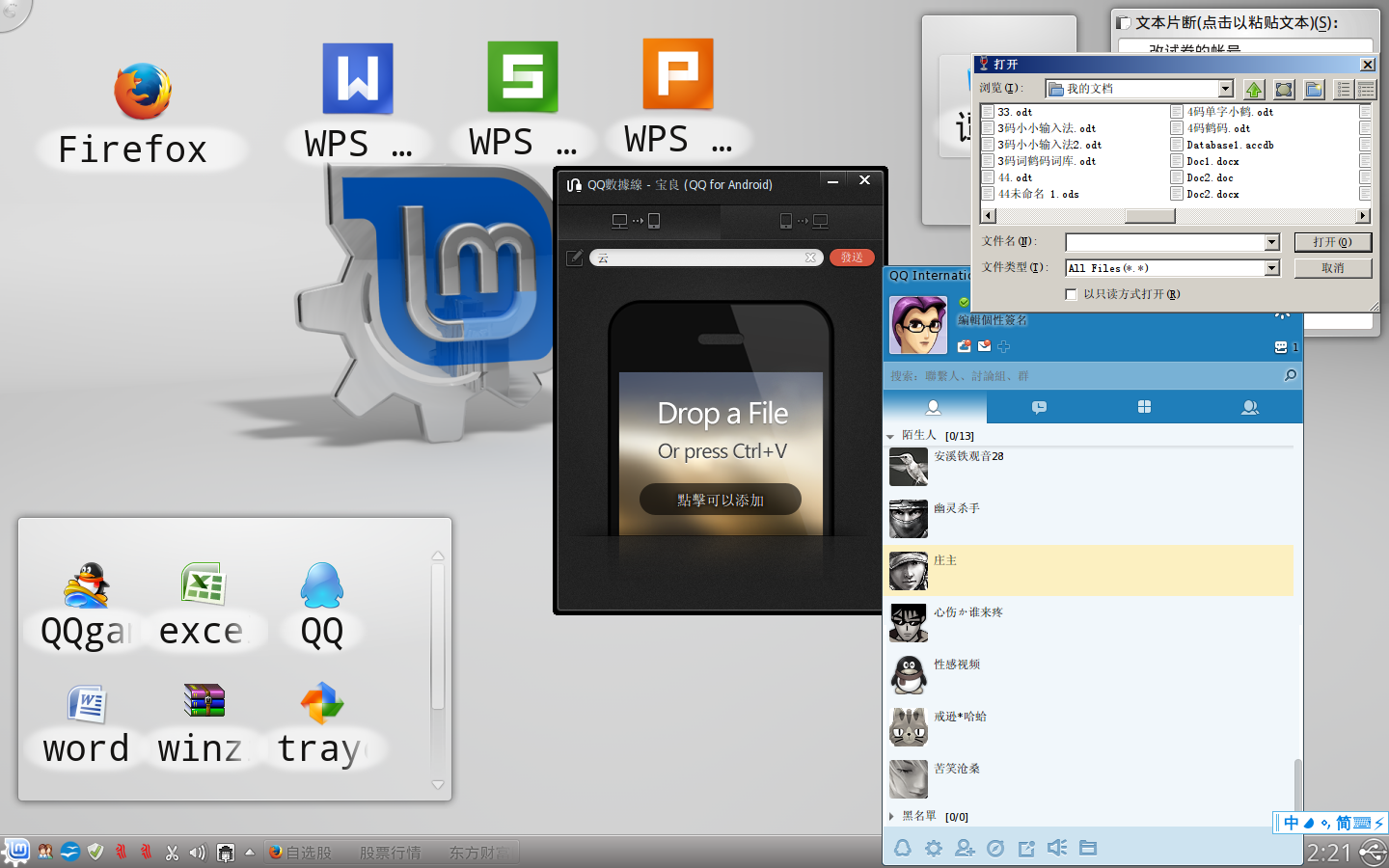Mute sounds via QQ bottom speaker icon
Image resolution: width=1389 pixels, height=868 pixels.
coord(1057,848)
